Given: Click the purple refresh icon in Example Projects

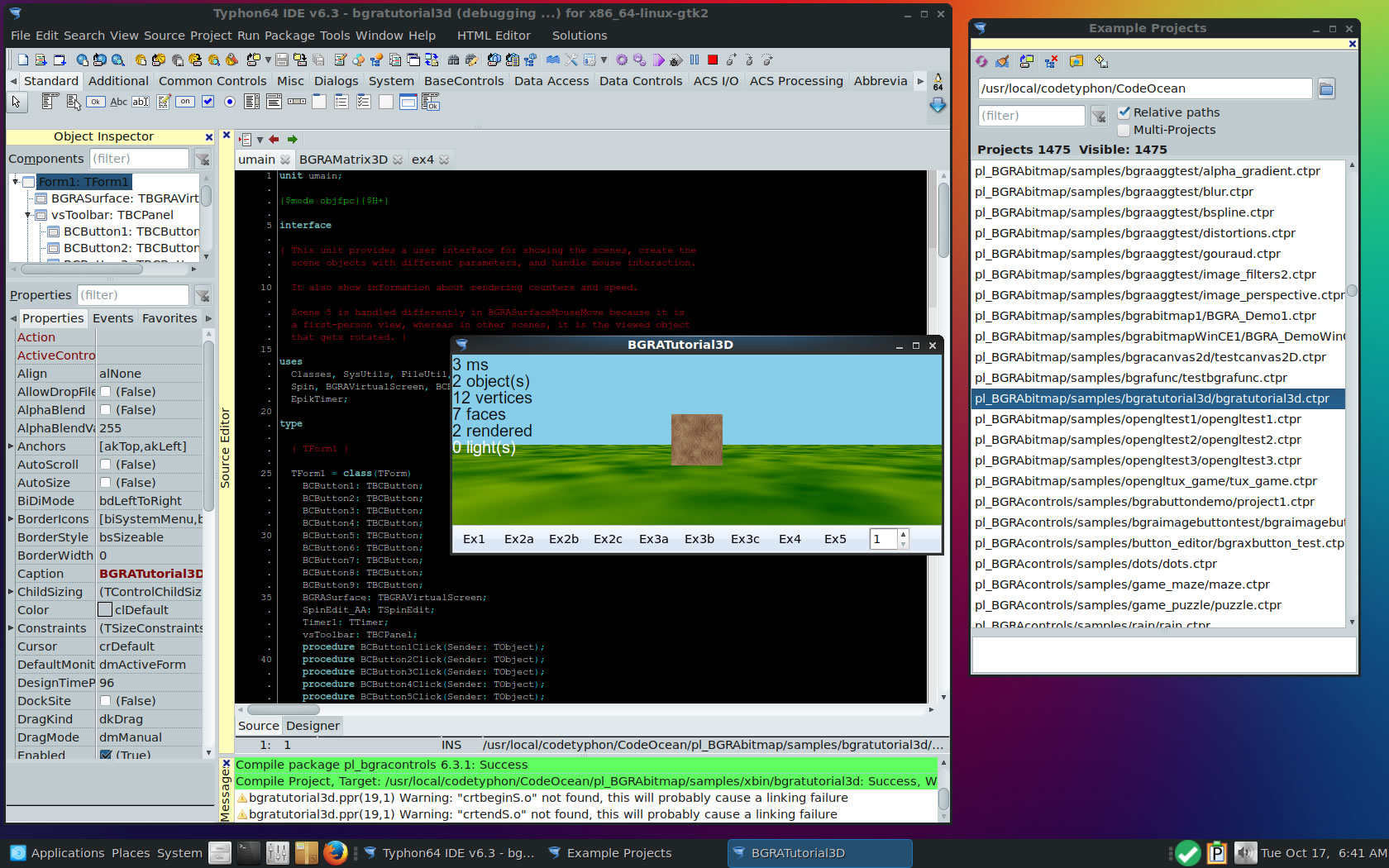Looking at the screenshot, I should (x=981, y=61).
